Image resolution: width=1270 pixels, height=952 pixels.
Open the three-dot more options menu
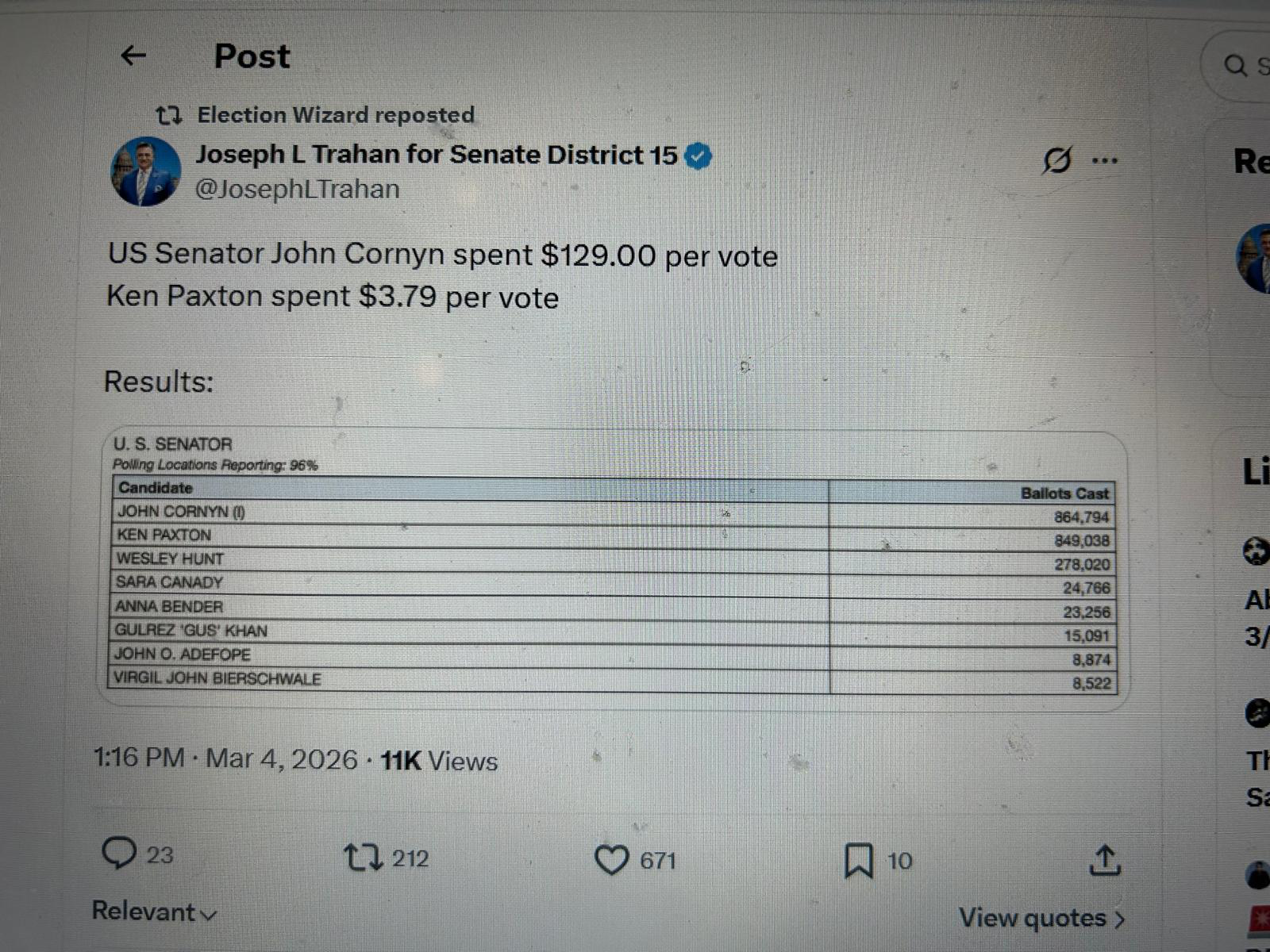click(x=1104, y=160)
